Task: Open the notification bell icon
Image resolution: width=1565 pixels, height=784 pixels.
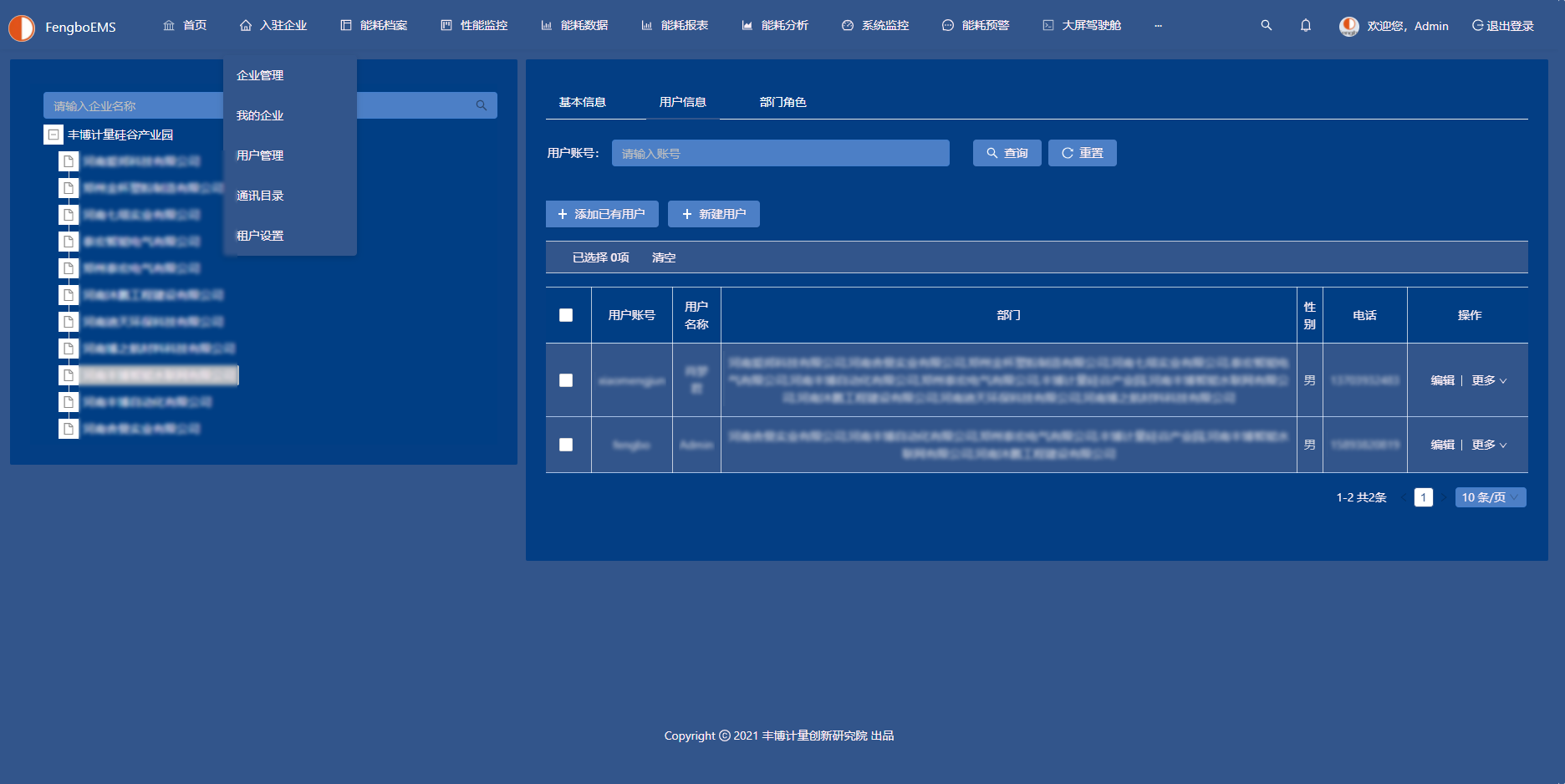Action: (1305, 26)
